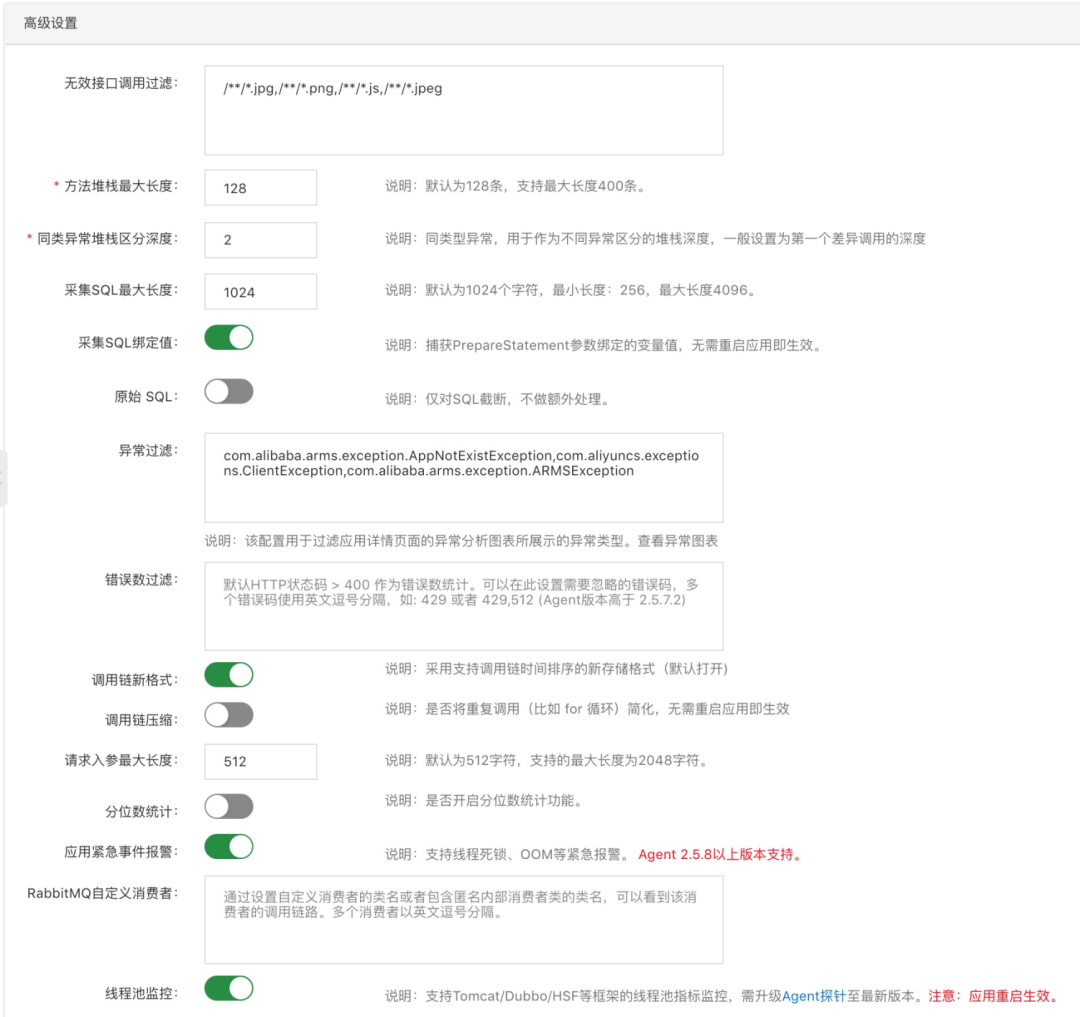The image size is (1080, 1017).
Task: Click the 线程池监控 label
Action: point(141,994)
